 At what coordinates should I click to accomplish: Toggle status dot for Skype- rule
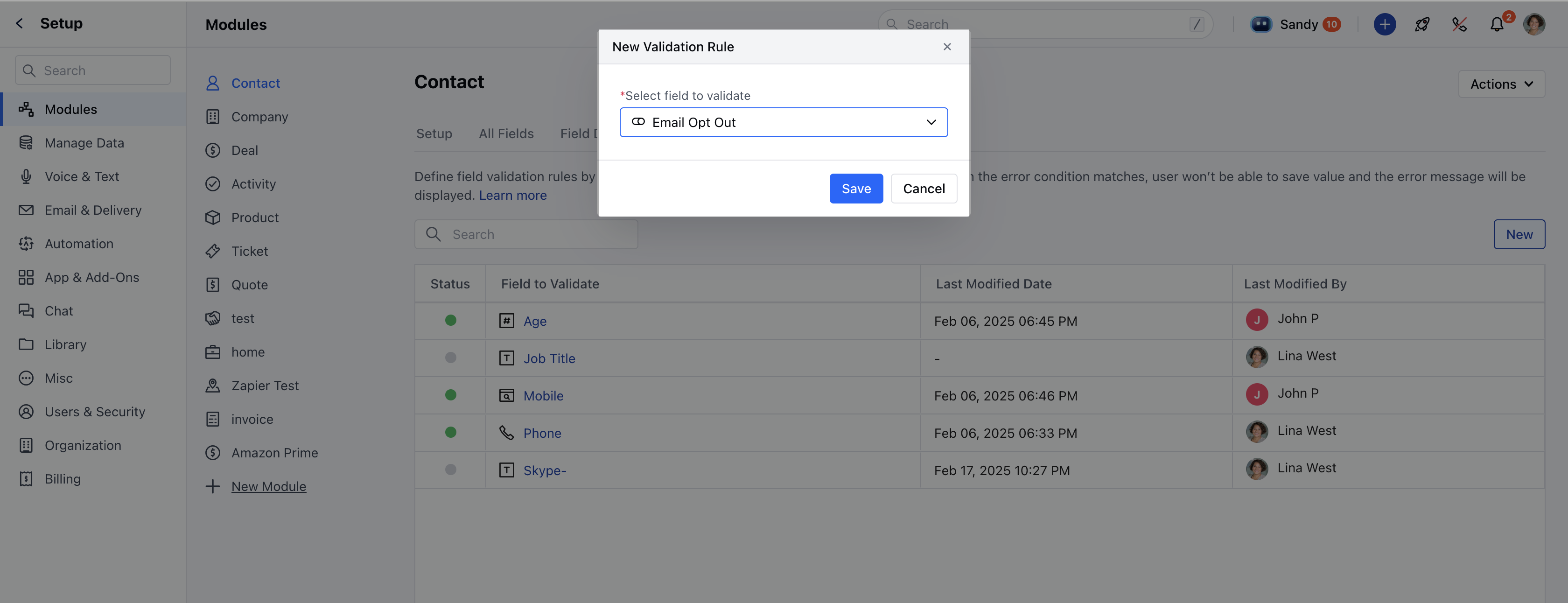coord(450,470)
